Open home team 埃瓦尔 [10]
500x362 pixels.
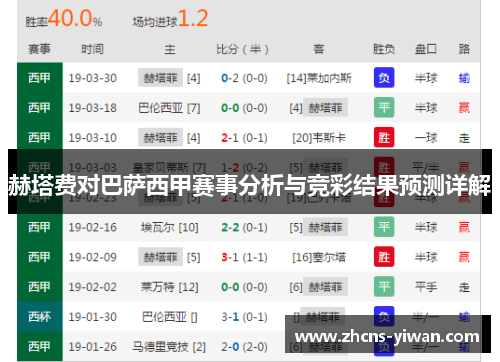click(x=169, y=227)
